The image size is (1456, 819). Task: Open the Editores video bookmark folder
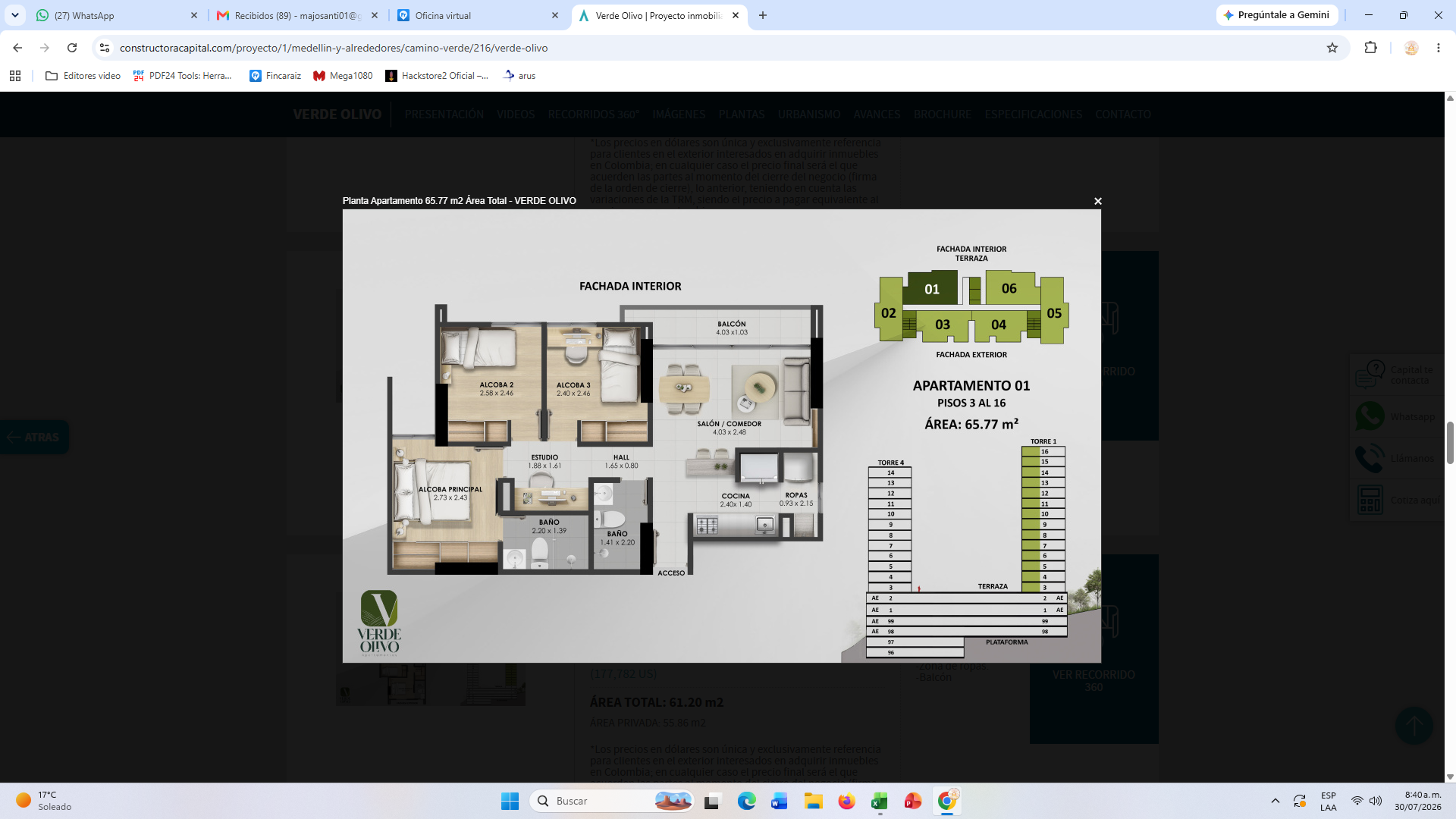pos(83,76)
